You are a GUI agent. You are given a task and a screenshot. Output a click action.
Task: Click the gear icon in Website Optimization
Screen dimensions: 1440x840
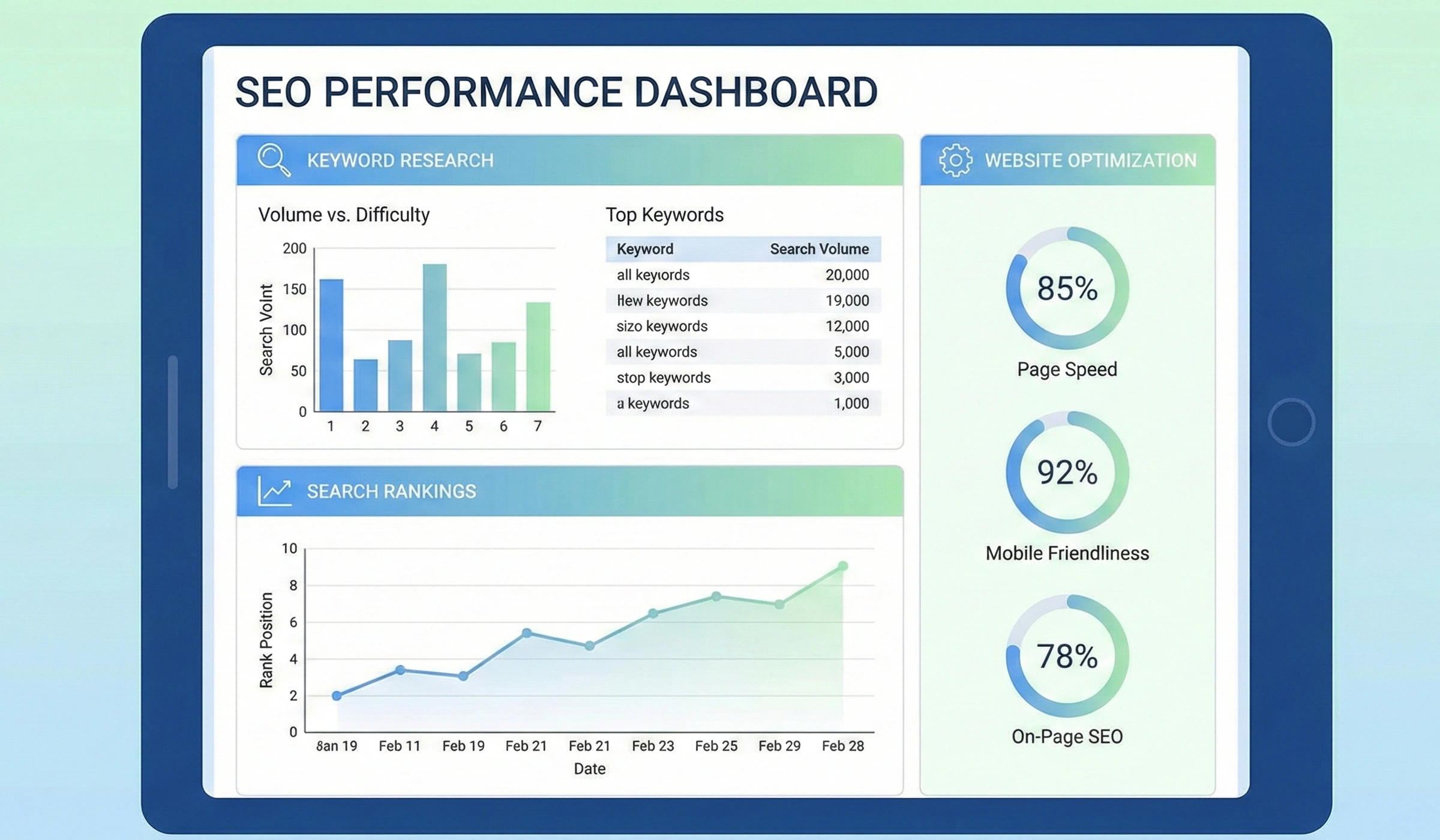click(955, 160)
